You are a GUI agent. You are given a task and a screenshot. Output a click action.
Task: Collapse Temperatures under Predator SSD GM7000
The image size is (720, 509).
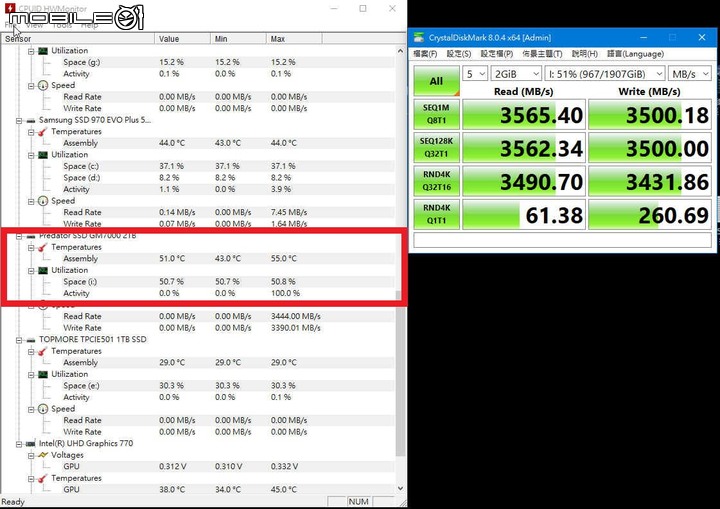coord(31,248)
